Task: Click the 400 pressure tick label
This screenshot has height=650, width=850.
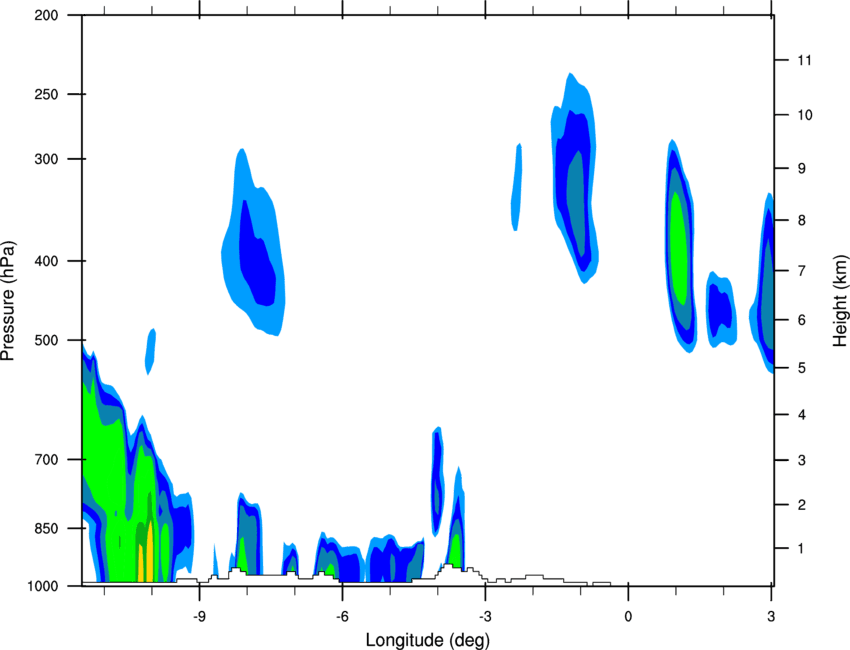Action: [x=46, y=261]
